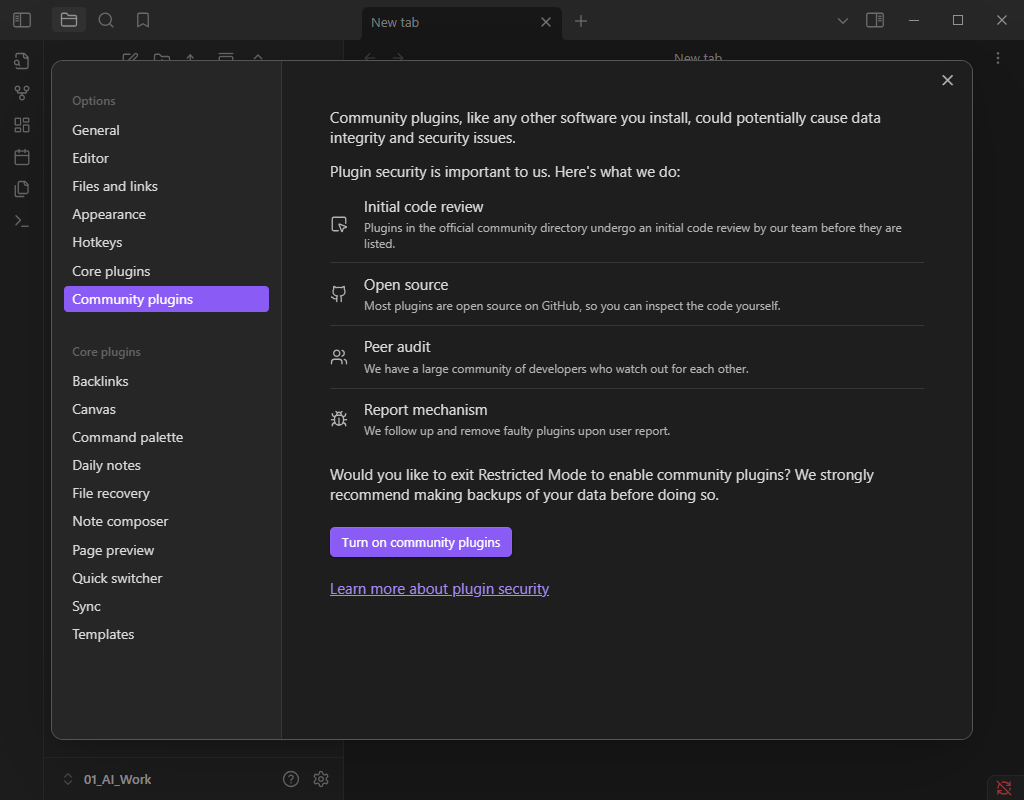This screenshot has width=1024, height=800.
Task: Select Community plugins section
Action: click(166, 299)
